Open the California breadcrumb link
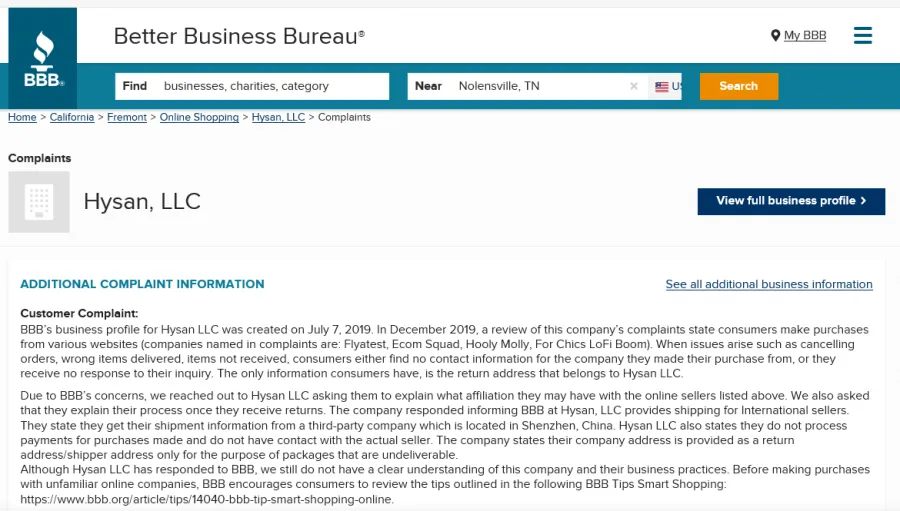 click(x=72, y=117)
